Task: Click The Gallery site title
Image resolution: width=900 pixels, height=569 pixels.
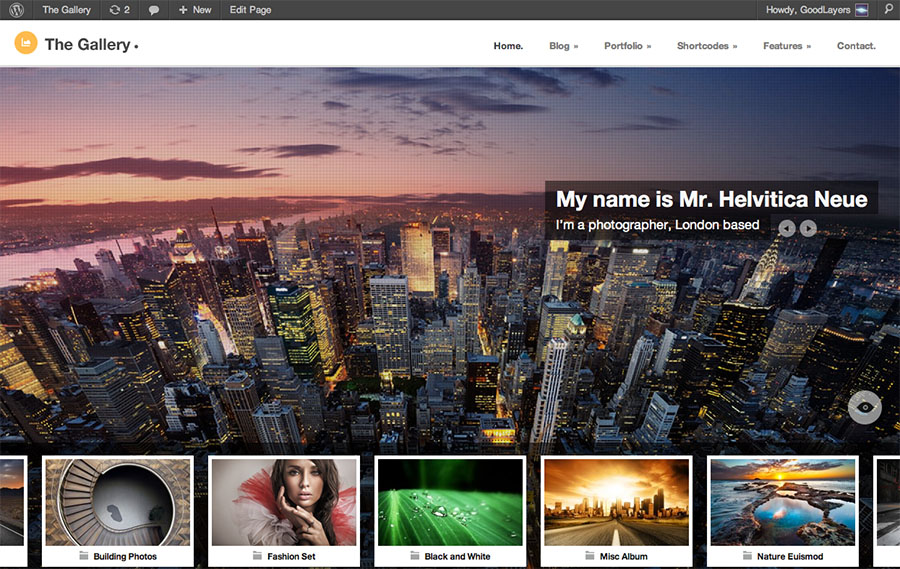Action: coord(91,44)
